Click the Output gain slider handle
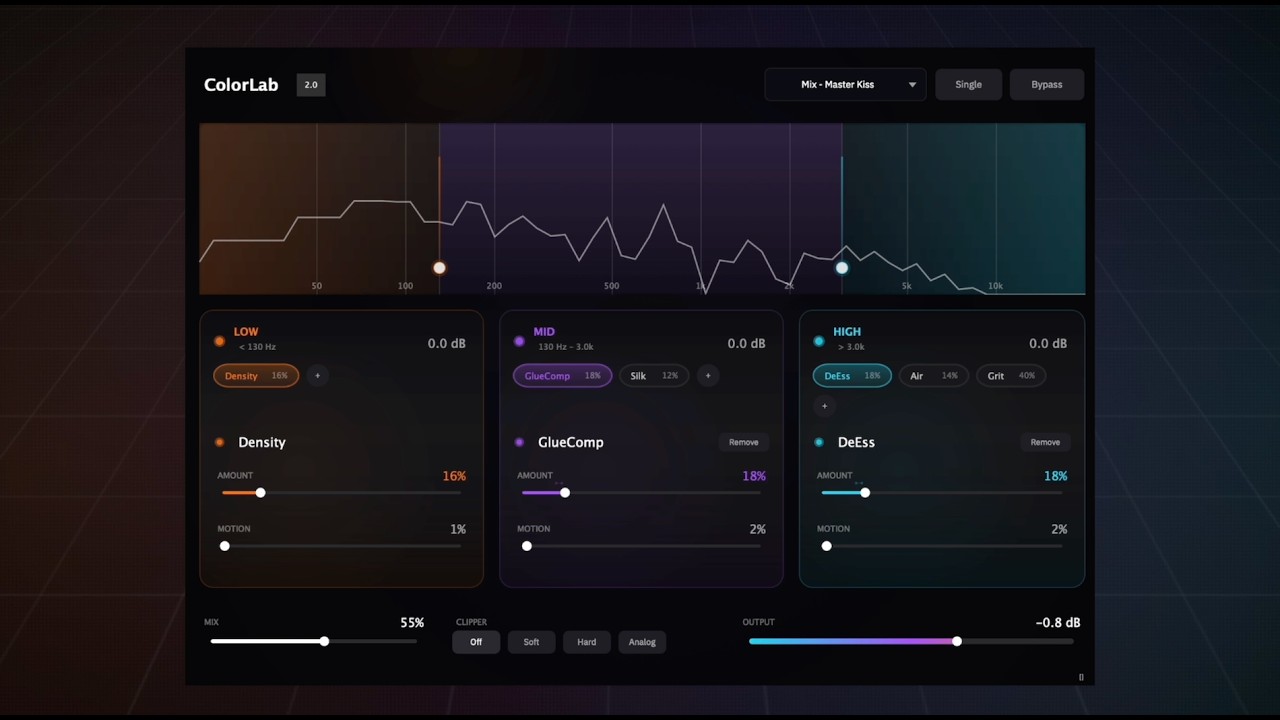Viewport: 1280px width, 720px height. click(957, 641)
